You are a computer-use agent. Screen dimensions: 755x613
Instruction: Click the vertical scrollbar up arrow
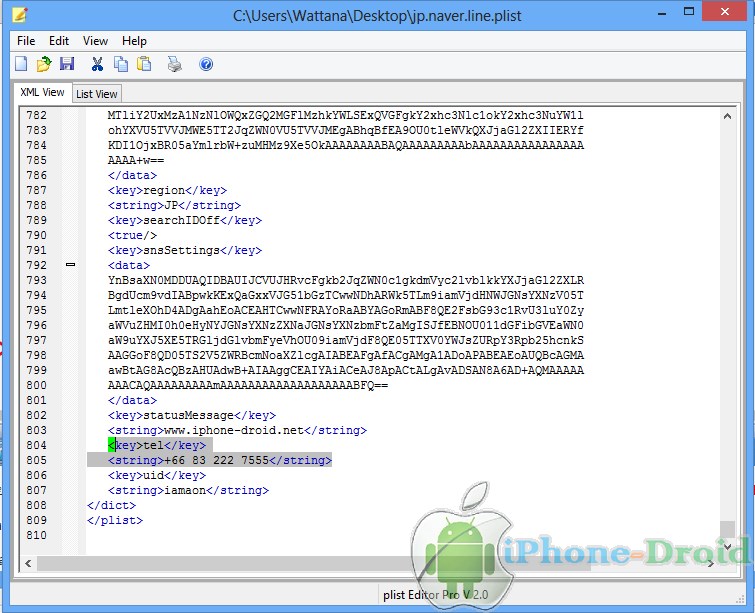coord(728,116)
